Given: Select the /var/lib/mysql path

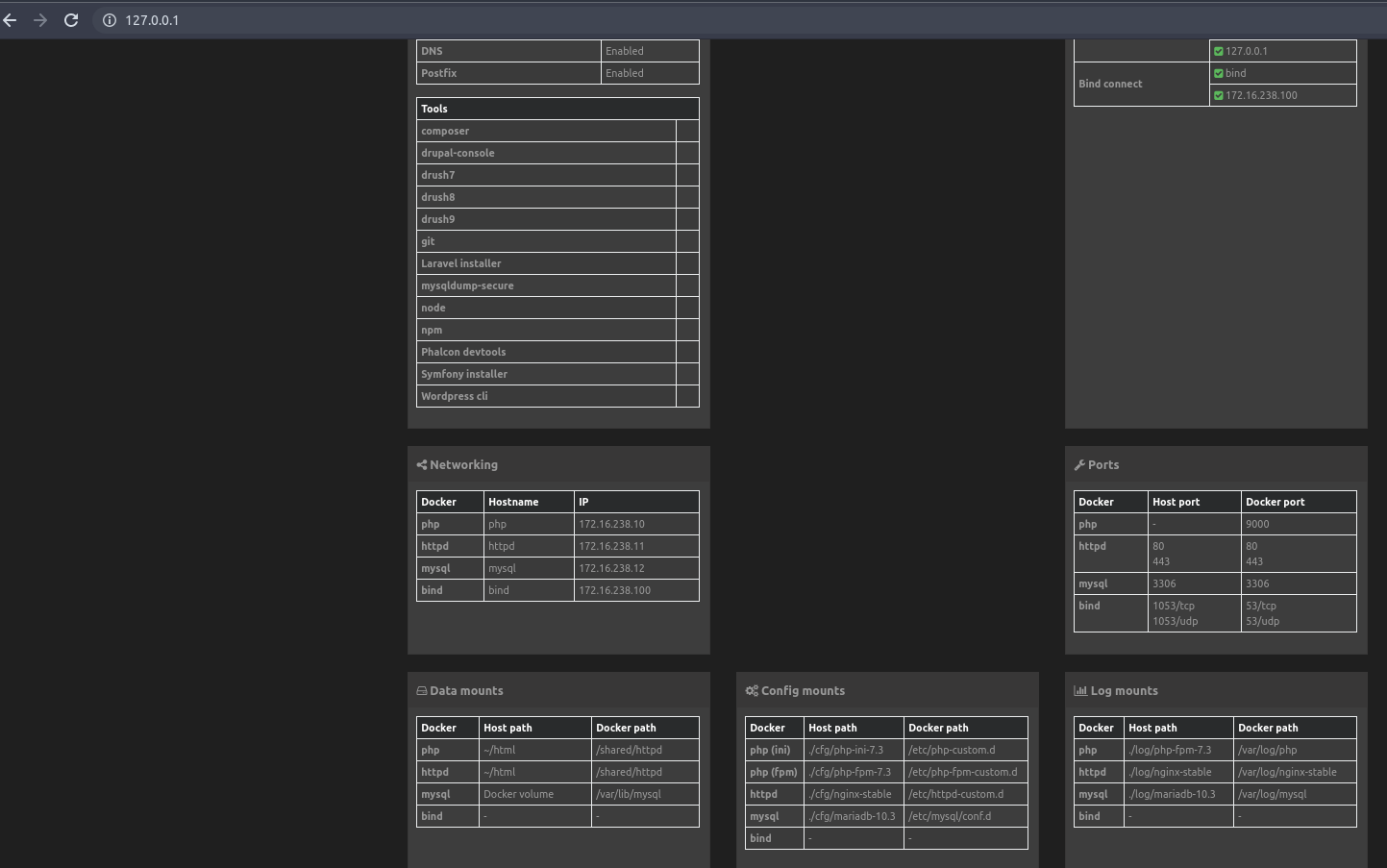Looking at the screenshot, I should pos(629,794).
